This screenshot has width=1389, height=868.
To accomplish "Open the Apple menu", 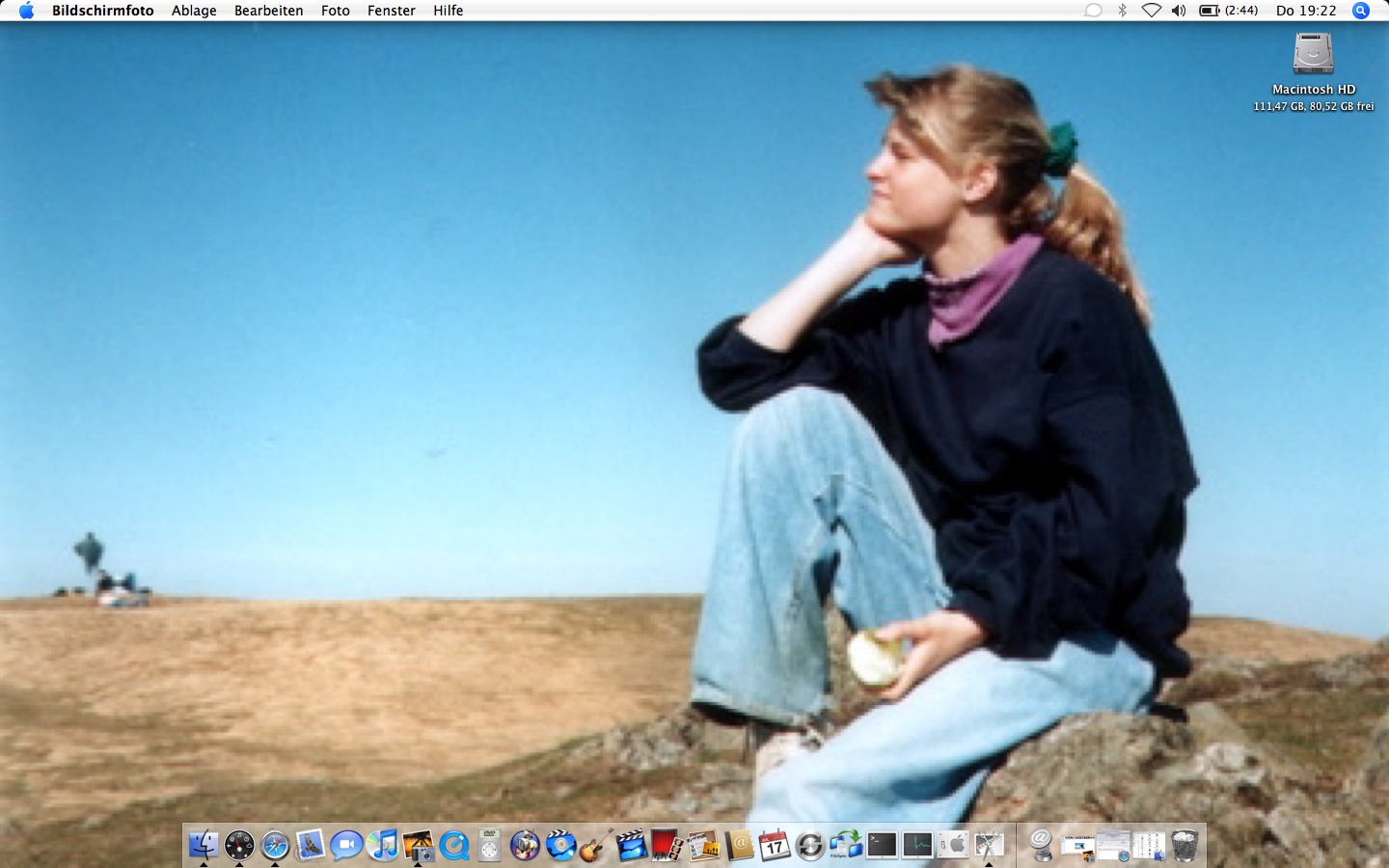I will (26, 11).
